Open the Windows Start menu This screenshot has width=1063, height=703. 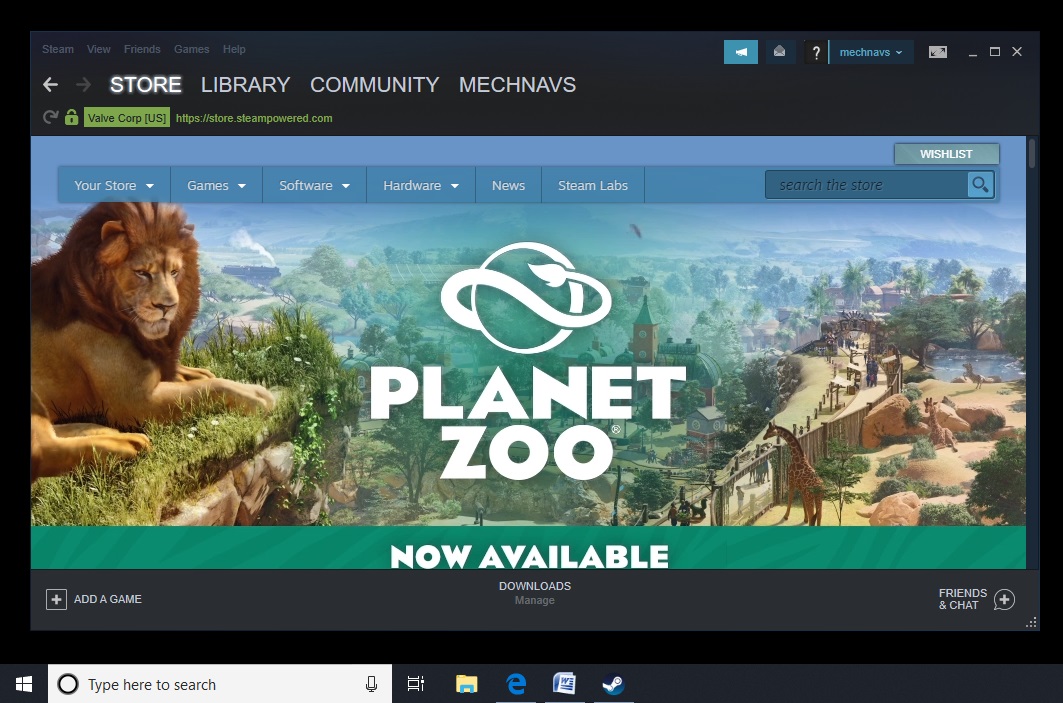[x=24, y=684]
